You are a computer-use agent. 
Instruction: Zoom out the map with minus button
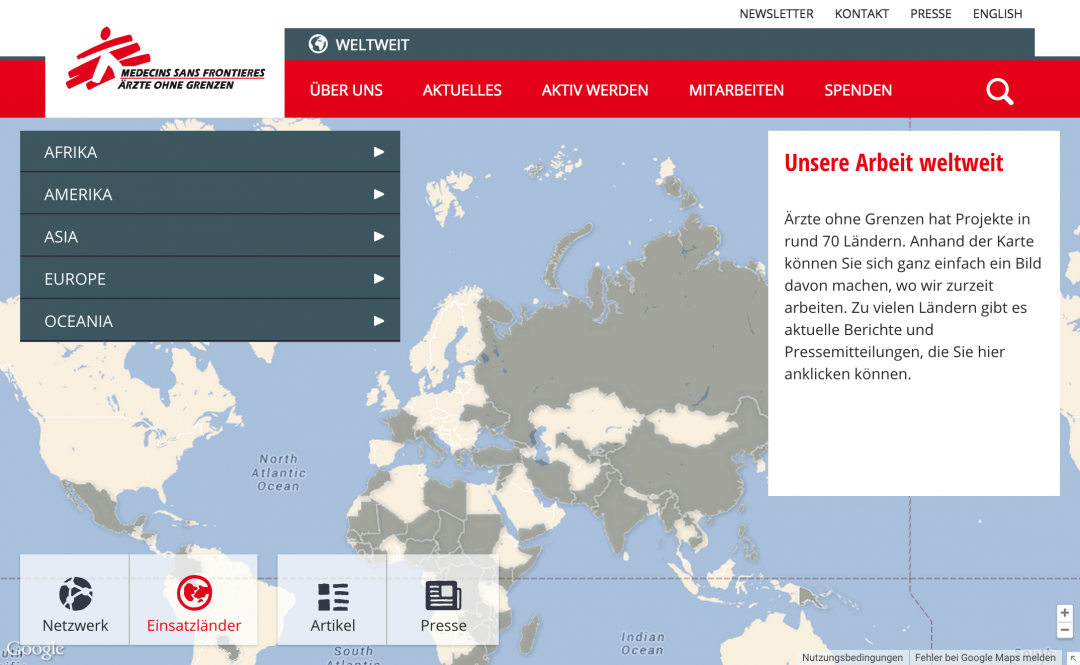pos(1065,630)
